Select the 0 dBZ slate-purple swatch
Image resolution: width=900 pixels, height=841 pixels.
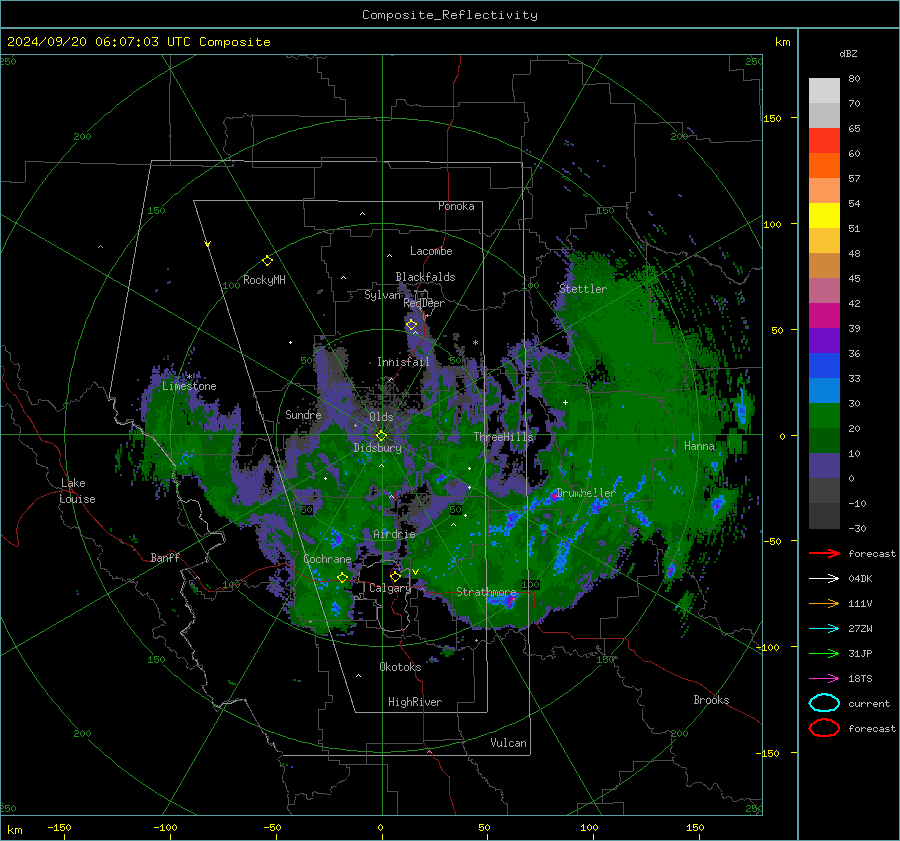click(x=824, y=466)
